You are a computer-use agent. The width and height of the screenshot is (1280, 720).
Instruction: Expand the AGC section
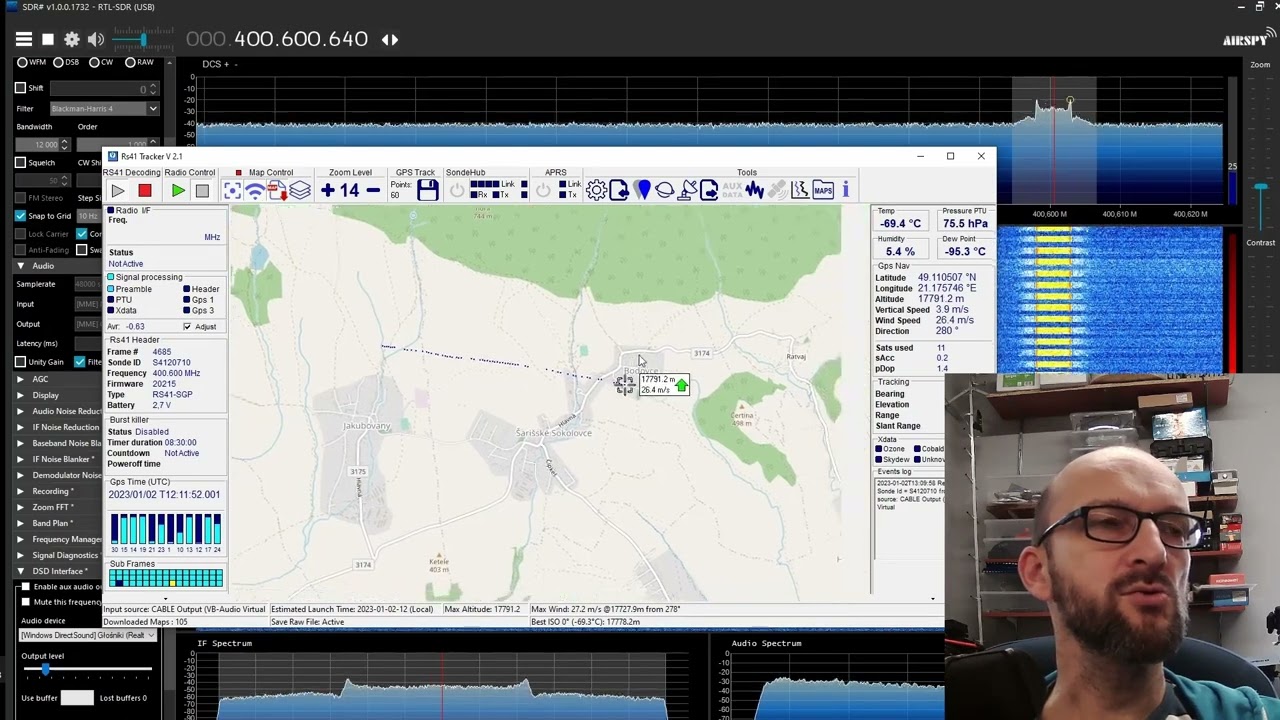pos(20,379)
